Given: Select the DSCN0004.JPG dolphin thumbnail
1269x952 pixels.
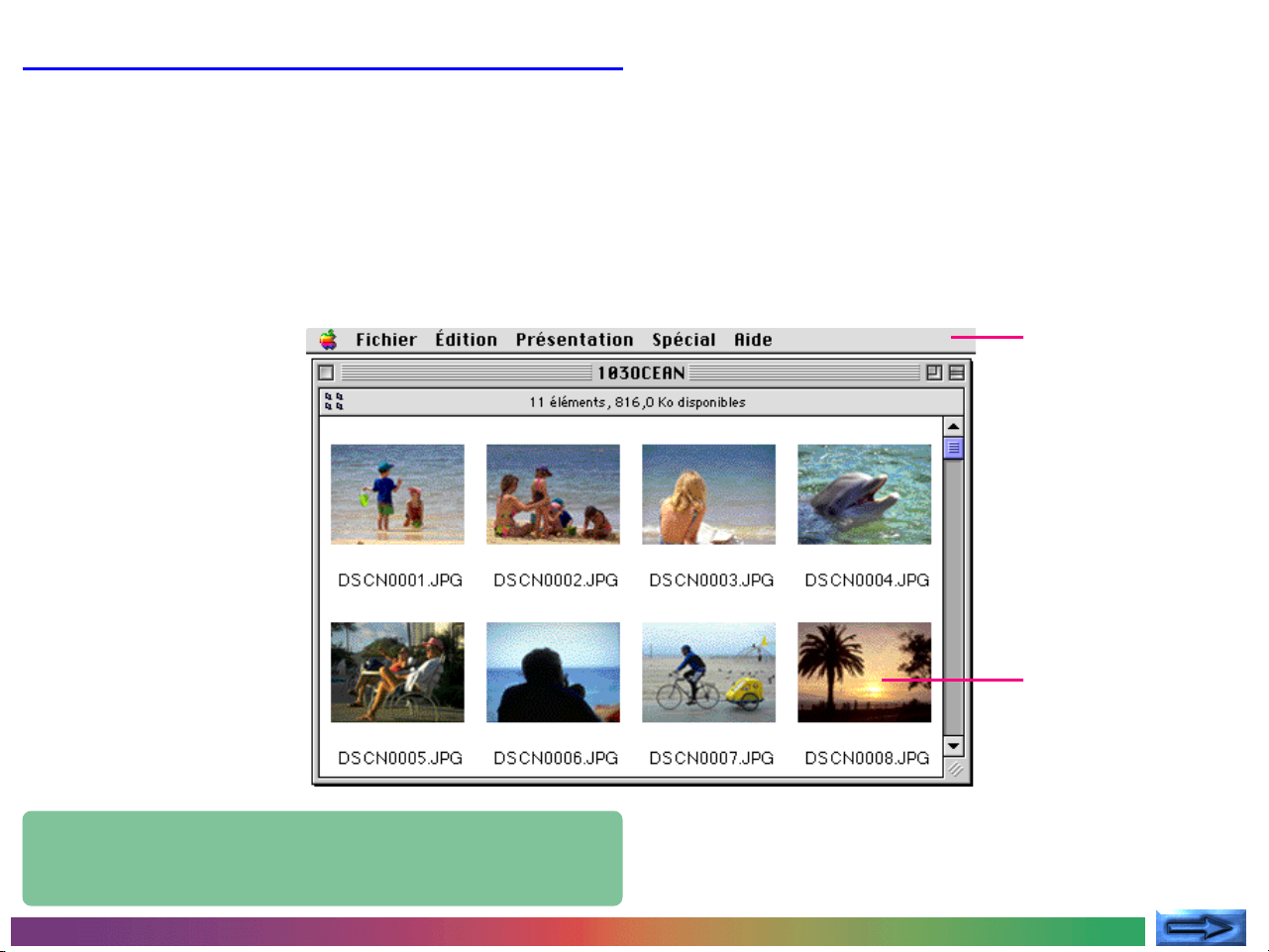Looking at the screenshot, I should tap(864, 494).
